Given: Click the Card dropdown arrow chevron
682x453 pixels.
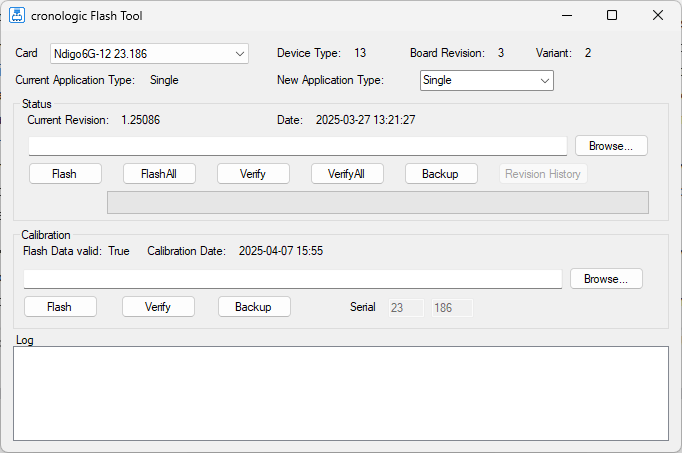Looking at the screenshot, I should [240, 53].
